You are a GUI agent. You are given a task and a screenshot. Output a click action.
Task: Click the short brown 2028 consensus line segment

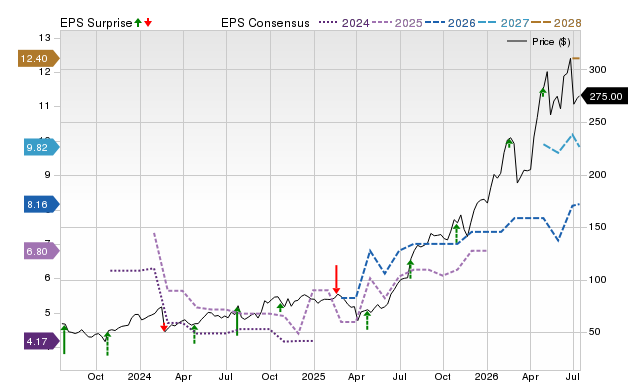576,58
